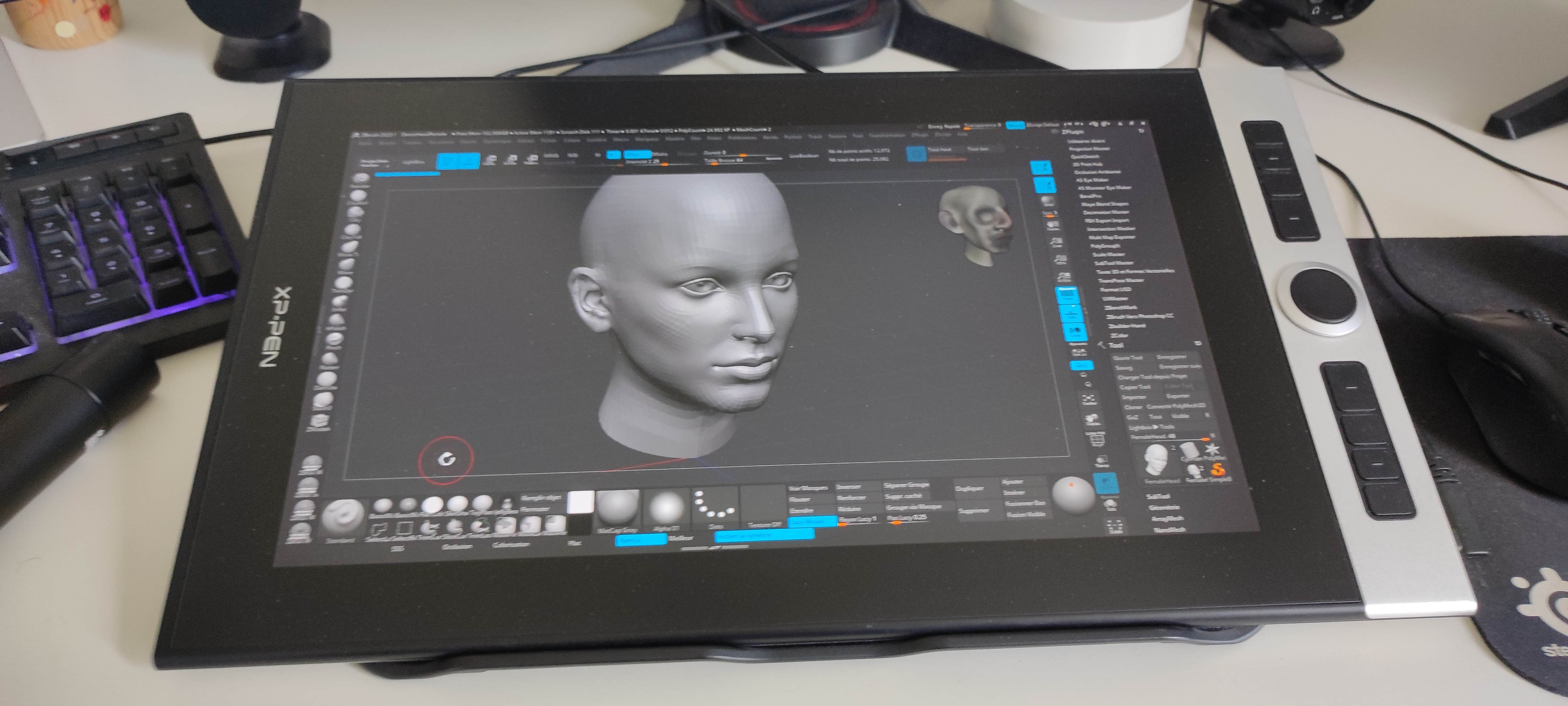Open the Decimation Master plugin entry
The width and height of the screenshot is (1568, 706).
pyautogui.click(x=1105, y=212)
